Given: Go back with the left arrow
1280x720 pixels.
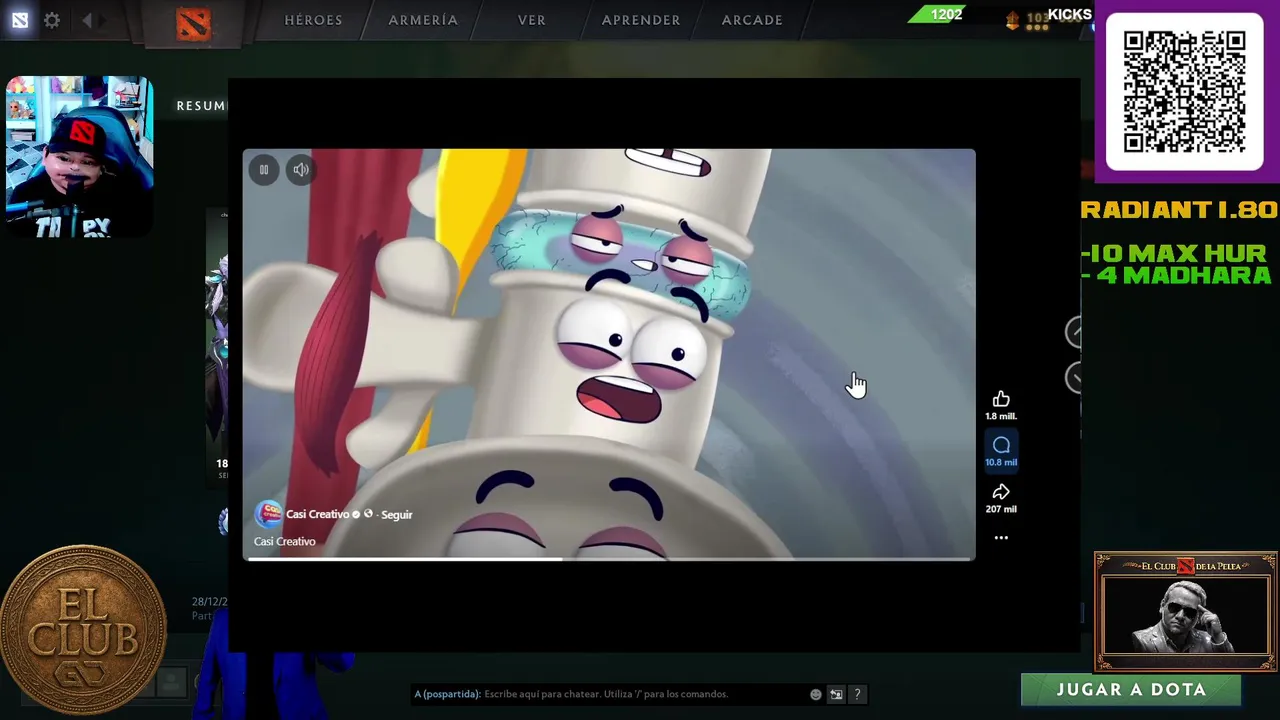Looking at the screenshot, I should click(x=87, y=20).
